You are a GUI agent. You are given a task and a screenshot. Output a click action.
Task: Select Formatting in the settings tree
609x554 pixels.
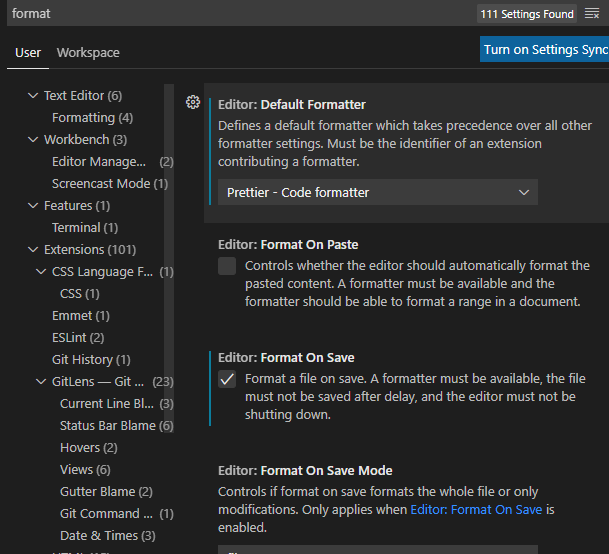coord(83,118)
